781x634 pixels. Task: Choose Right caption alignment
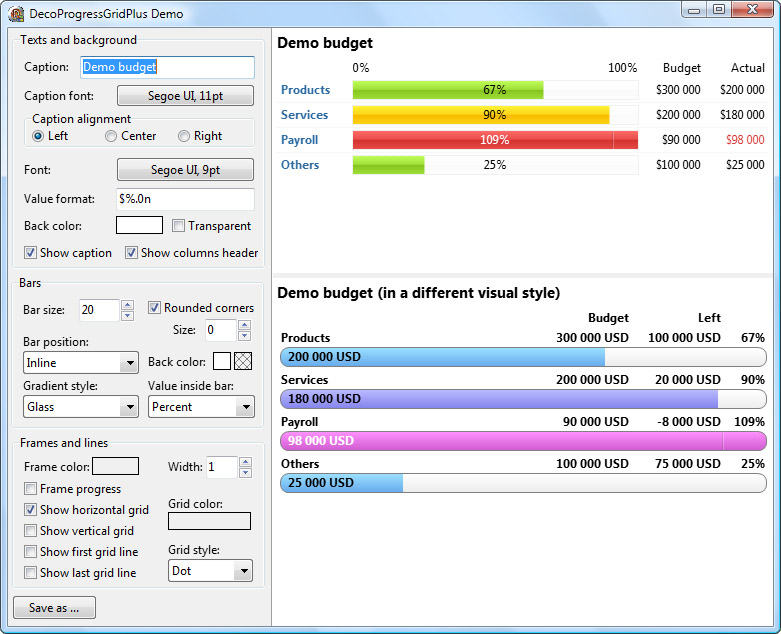[x=184, y=136]
